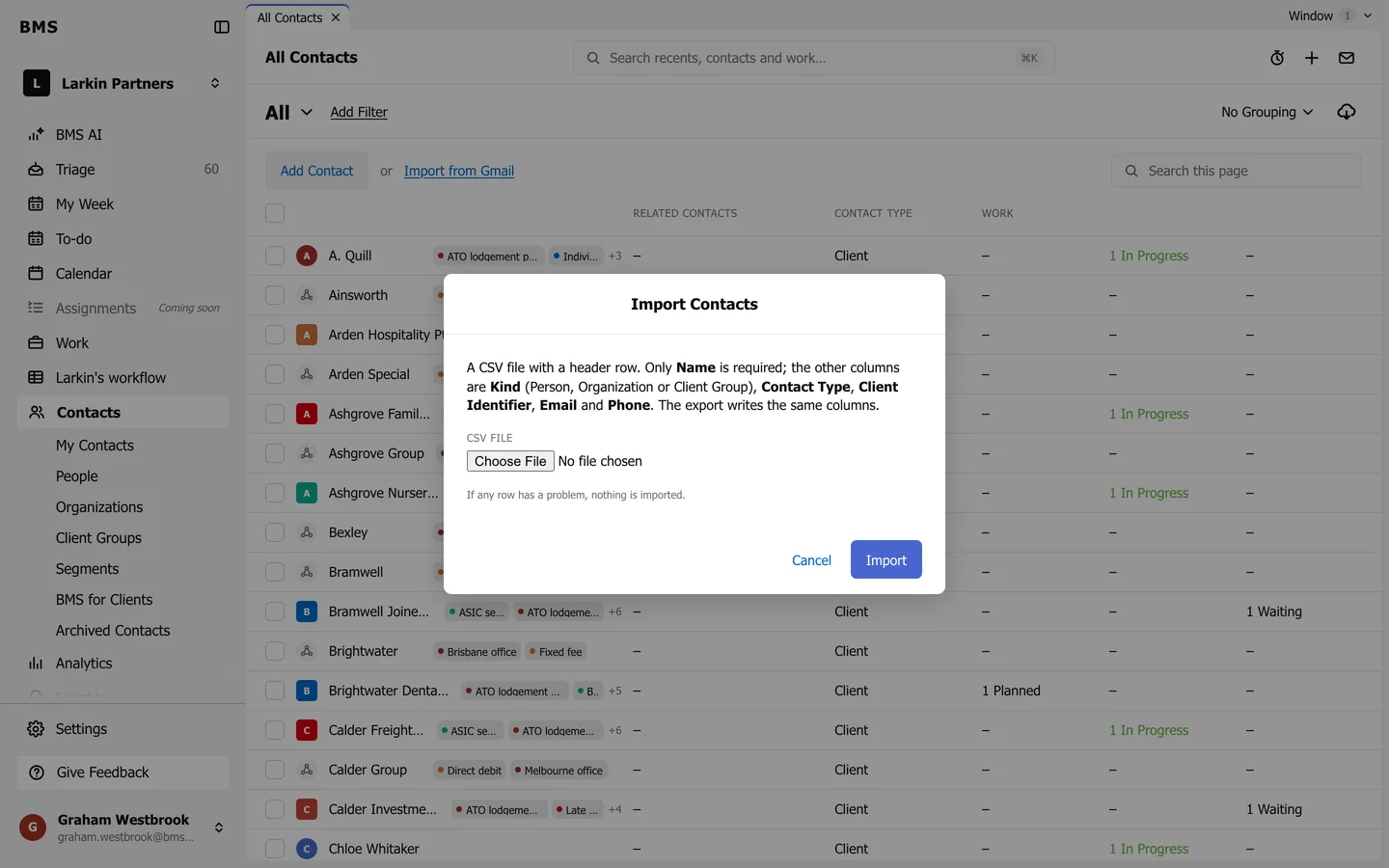Go to Organizations in the sidebar
Viewport: 1389px width, 868px height.
pos(99,507)
